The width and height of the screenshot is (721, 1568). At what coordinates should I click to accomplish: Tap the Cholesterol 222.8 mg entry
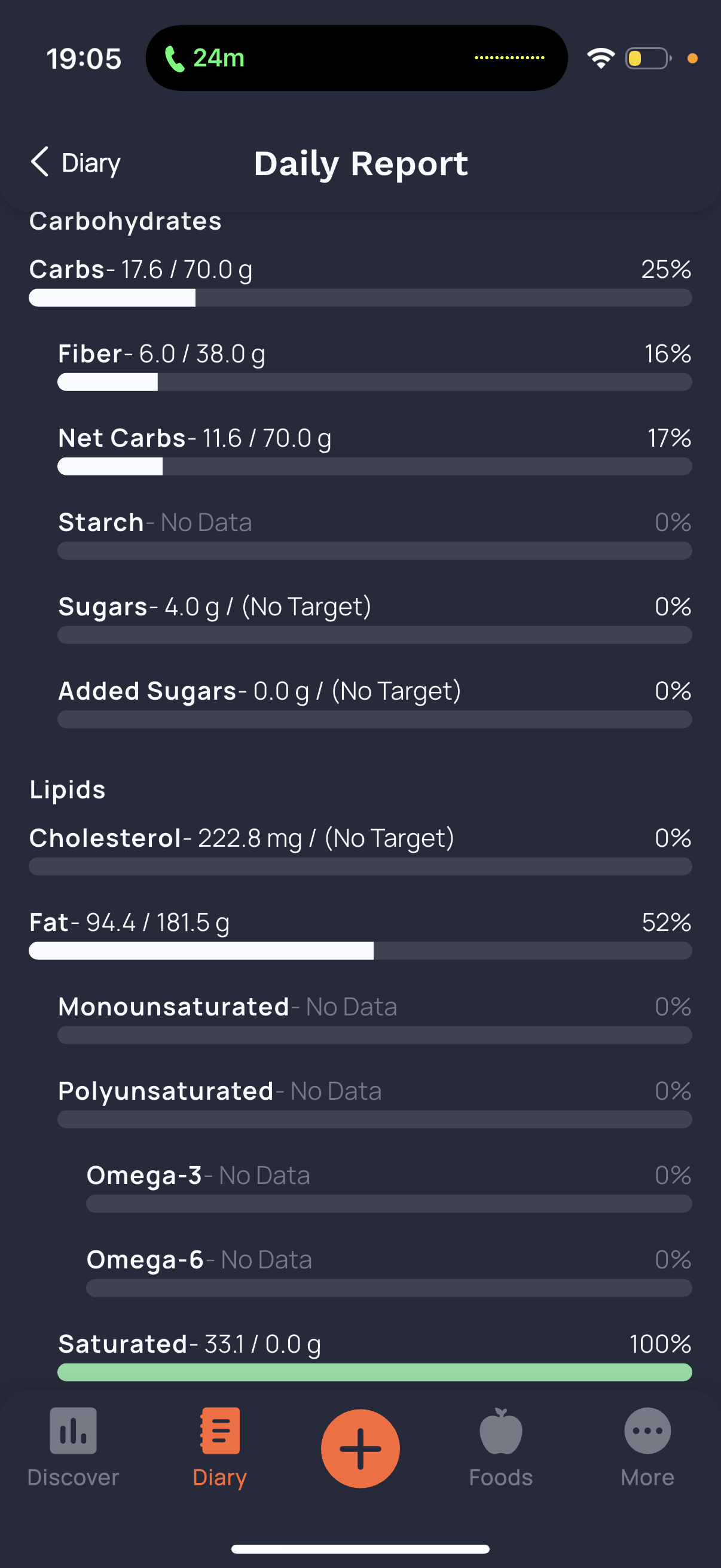pyautogui.click(x=242, y=838)
